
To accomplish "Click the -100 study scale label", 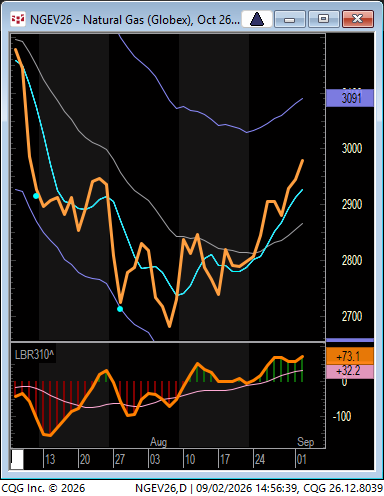I will [342, 416].
